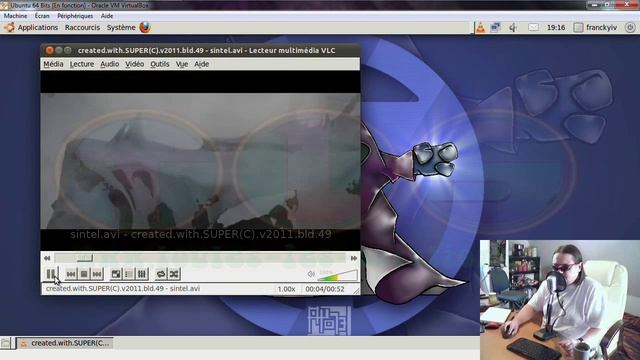This screenshot has width=640, height=360.
Task: Step forward with right seek arrow
Action: pos(353,258)
